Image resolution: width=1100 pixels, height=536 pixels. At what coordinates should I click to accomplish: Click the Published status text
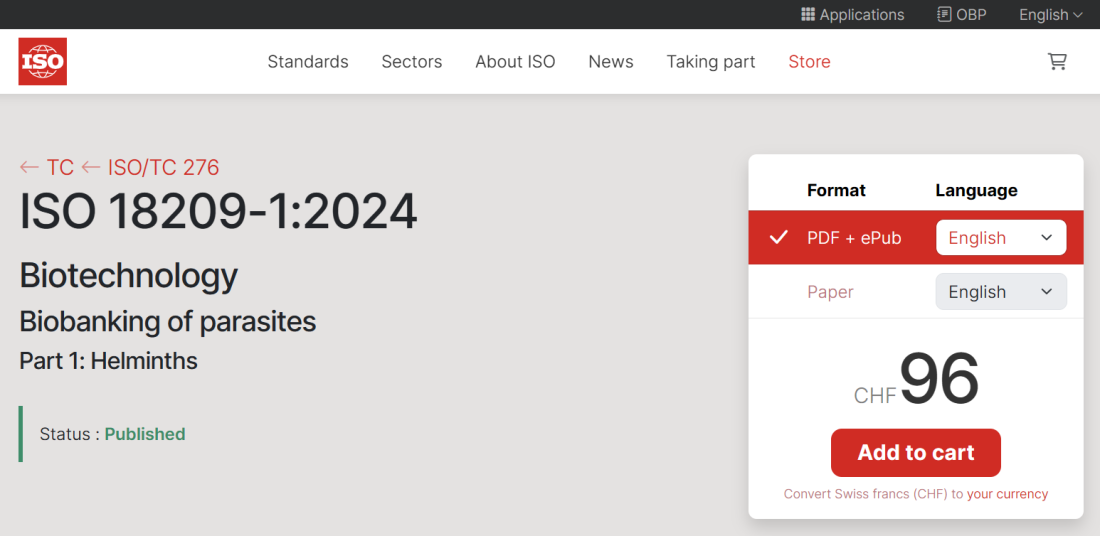click(x=145, y=434)
